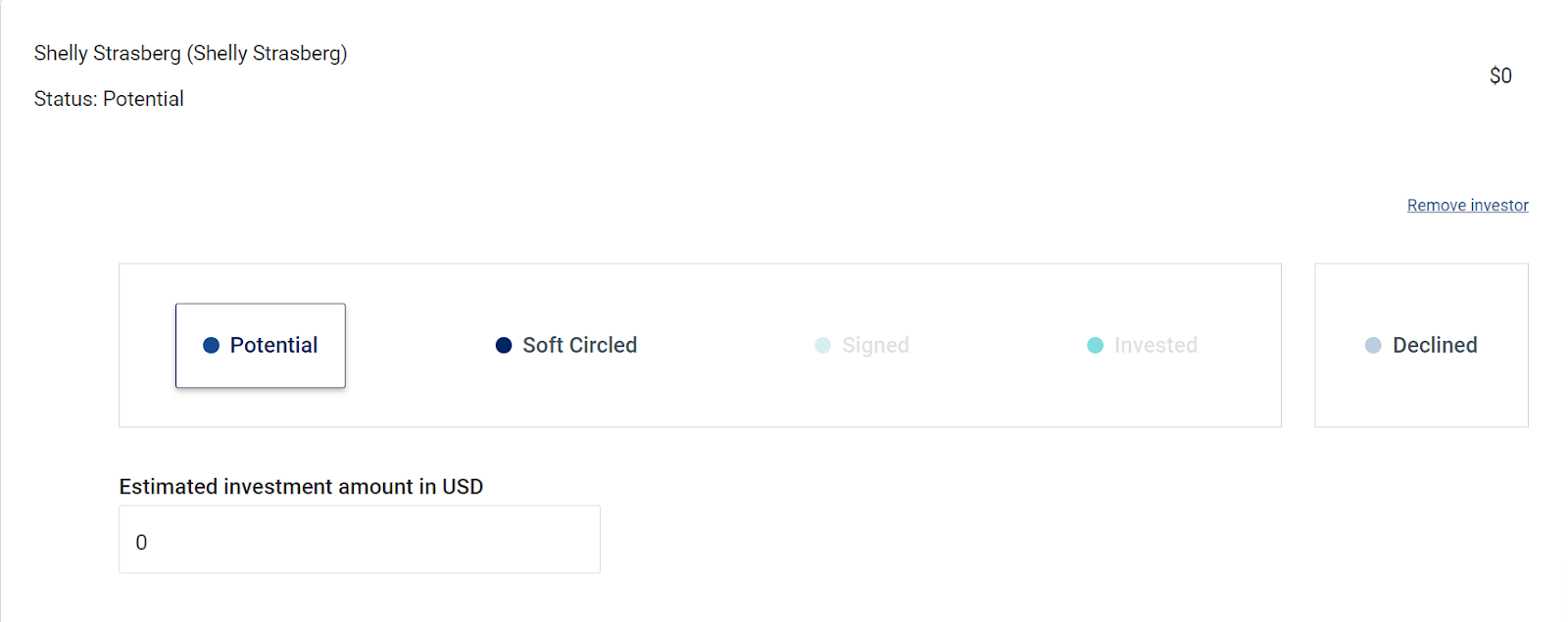This screenshot has height=622, width=1568.
Task: Click the teal dot beside Invested
Action: [1096, 345]
